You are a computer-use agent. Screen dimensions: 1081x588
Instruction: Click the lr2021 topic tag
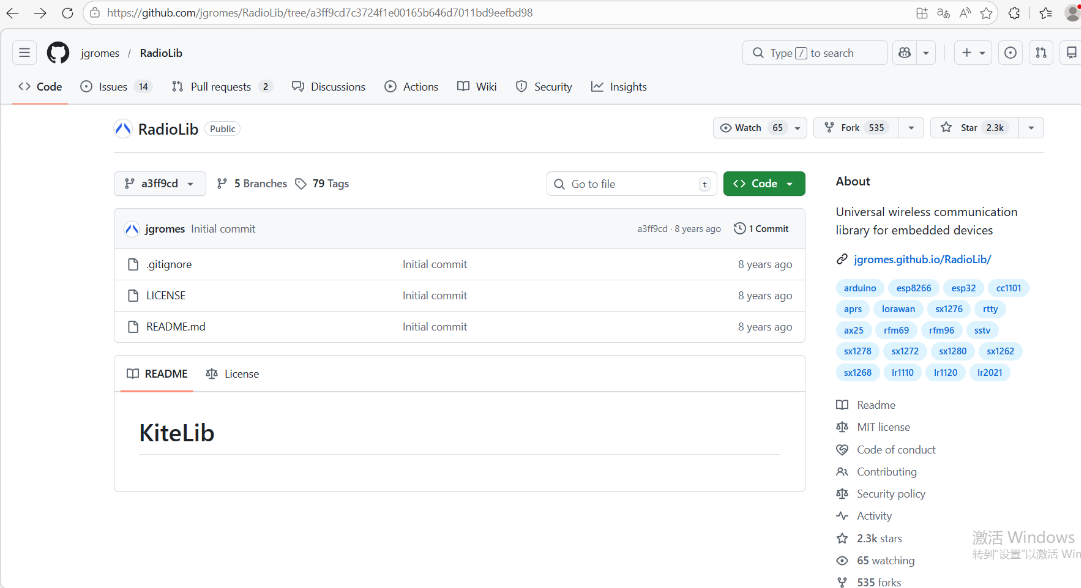(989, 372)
